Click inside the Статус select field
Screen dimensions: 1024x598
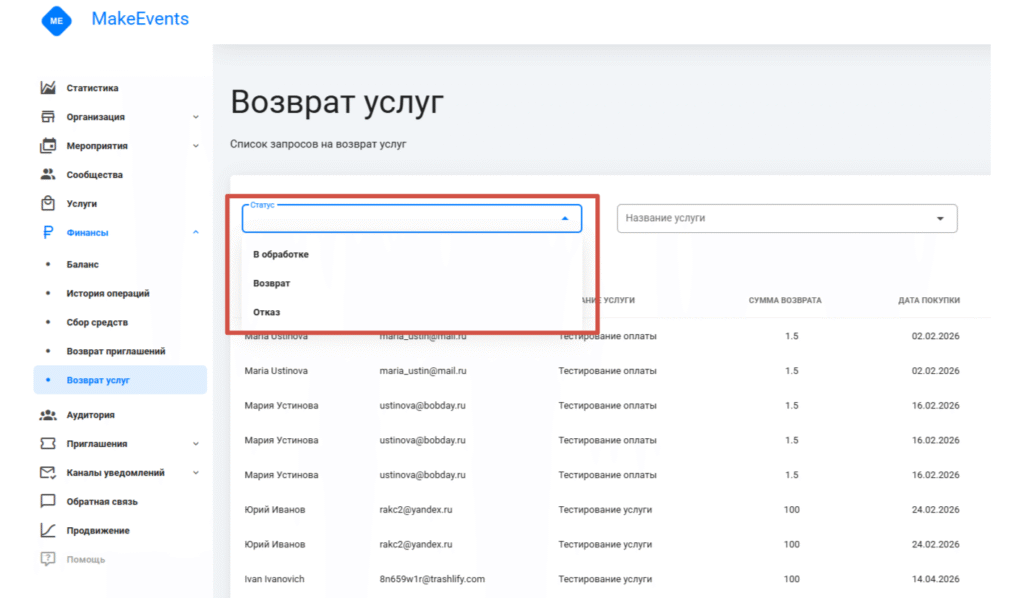click(411, 218)
